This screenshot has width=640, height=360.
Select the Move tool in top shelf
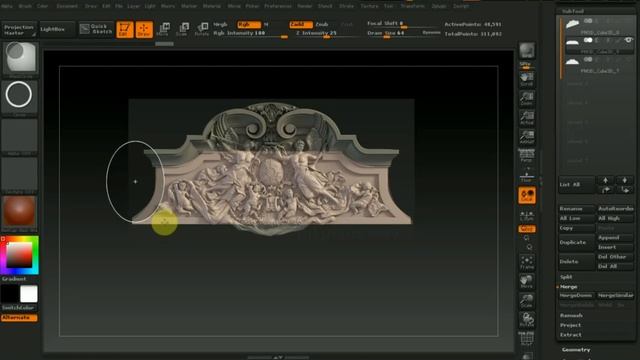tap(163, 29)
